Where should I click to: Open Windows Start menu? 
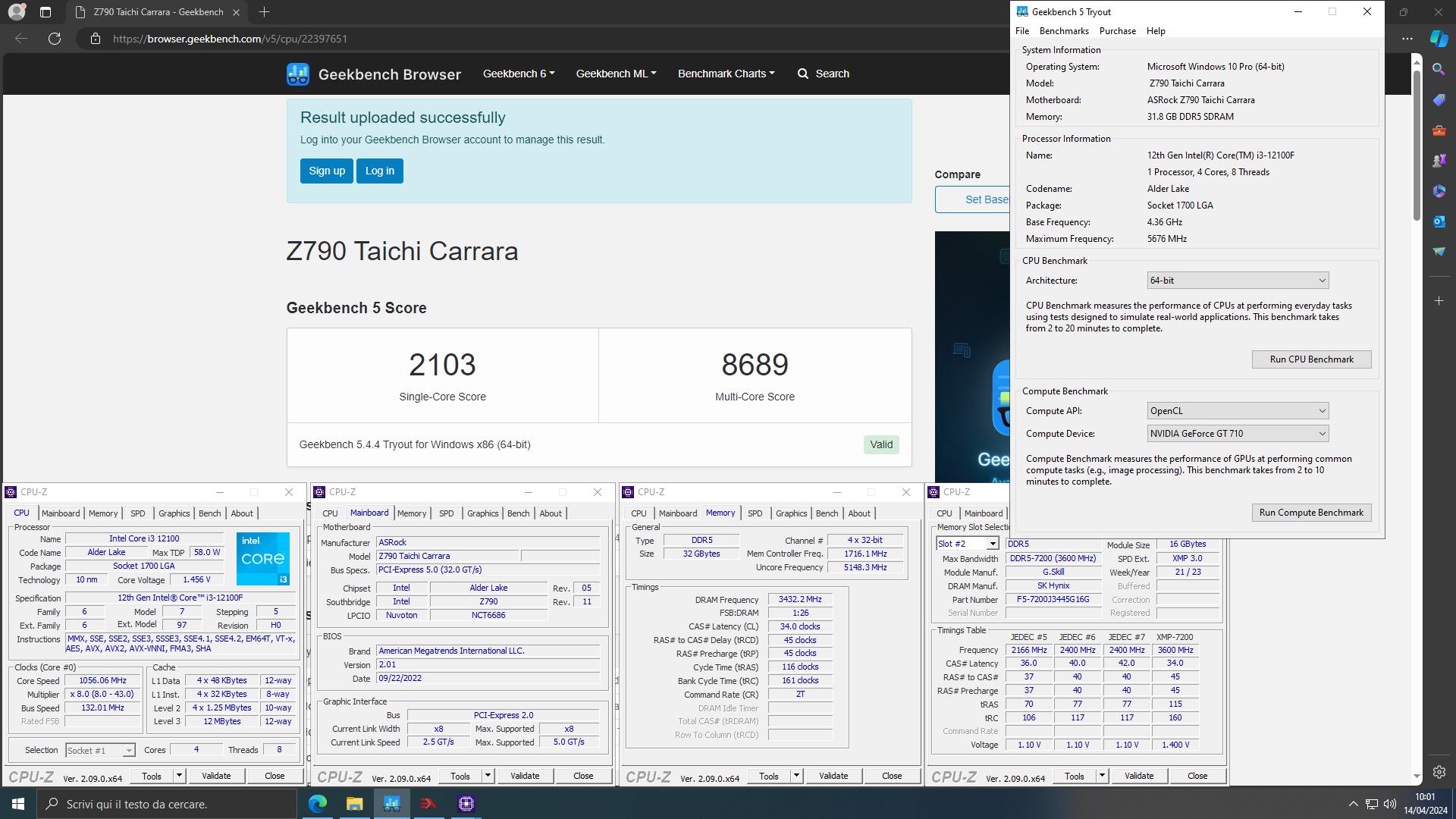(18, 804)
